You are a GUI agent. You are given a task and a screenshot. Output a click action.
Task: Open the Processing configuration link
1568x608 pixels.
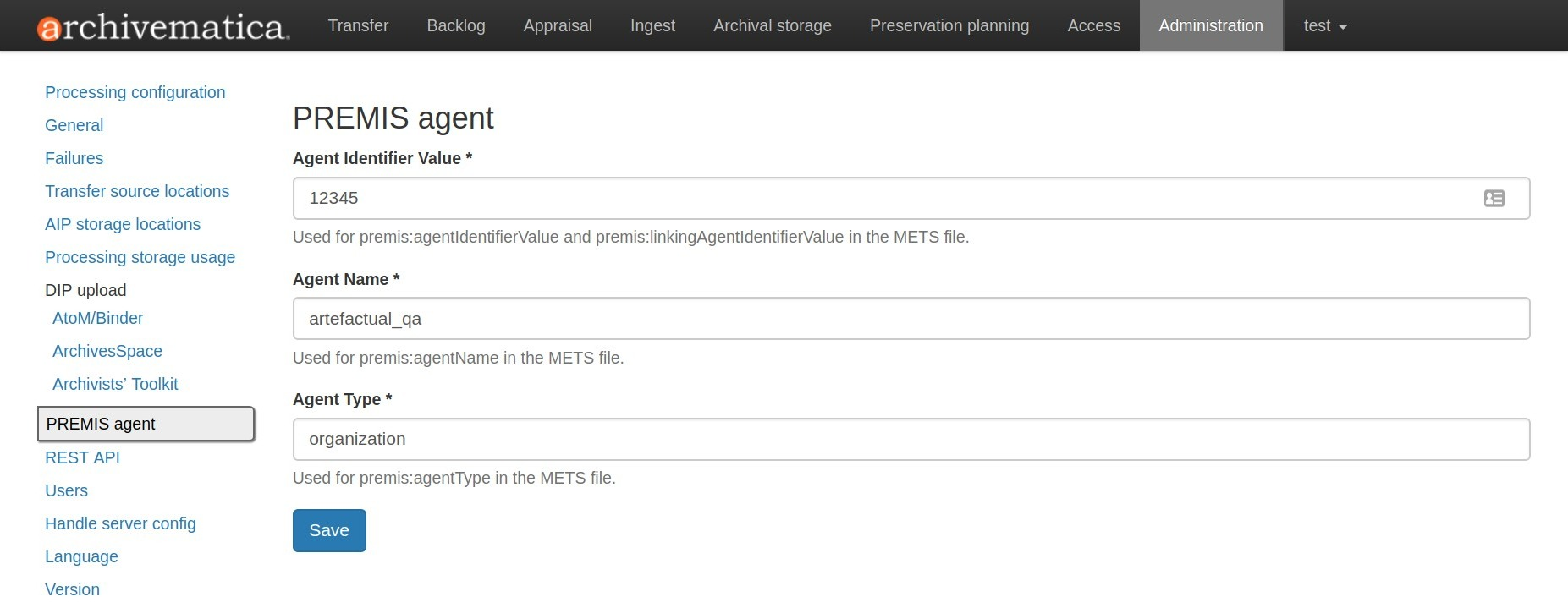tap(135, 92)
